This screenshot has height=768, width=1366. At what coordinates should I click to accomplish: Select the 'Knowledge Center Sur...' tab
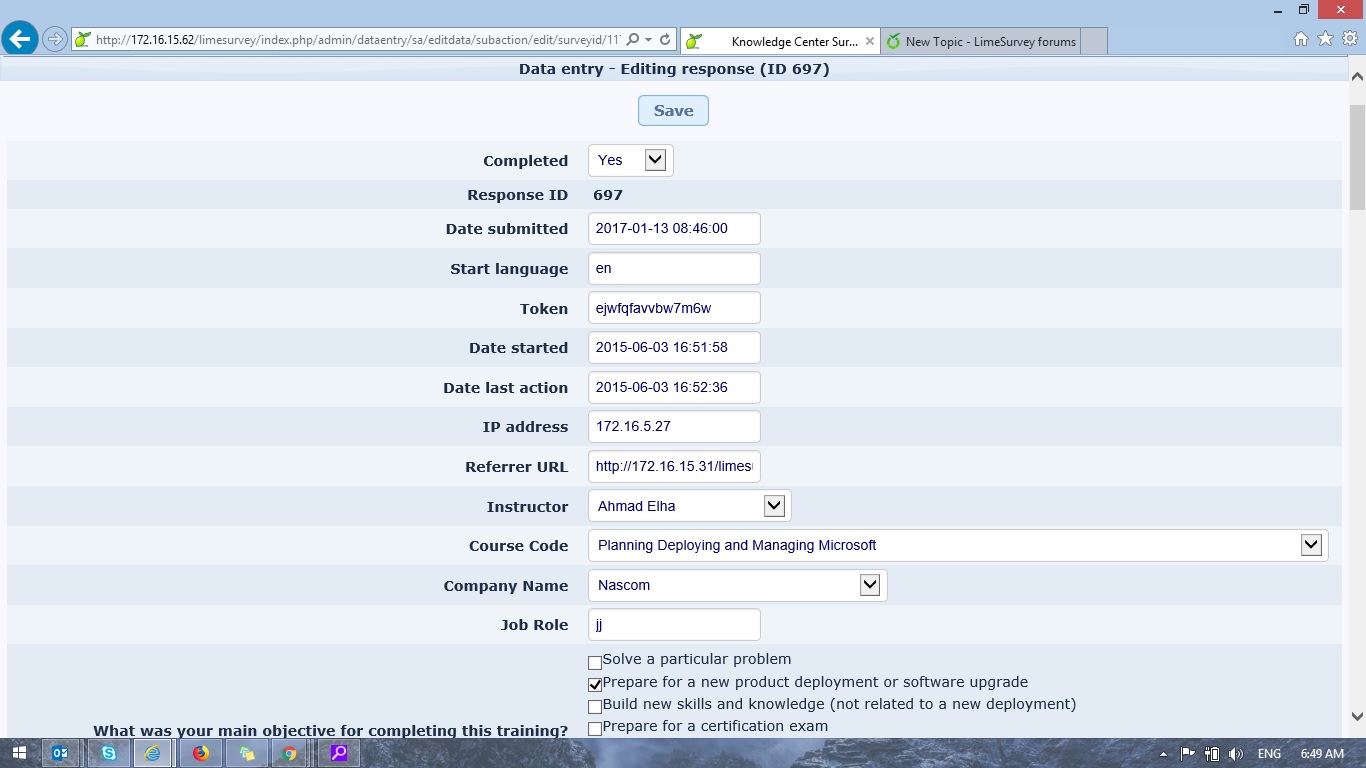coord(780,41)
